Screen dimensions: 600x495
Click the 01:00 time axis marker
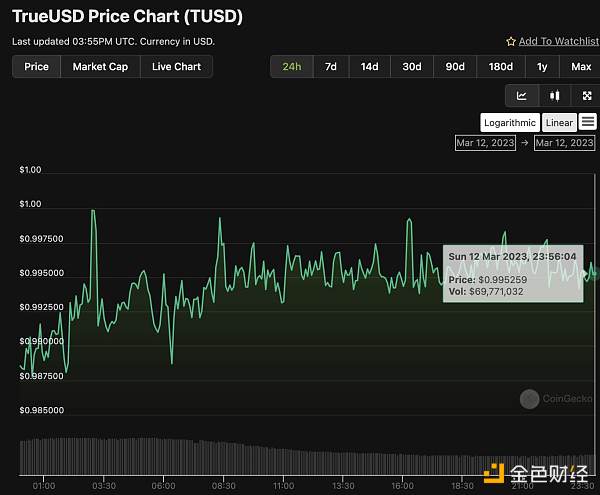click(44, 486)
